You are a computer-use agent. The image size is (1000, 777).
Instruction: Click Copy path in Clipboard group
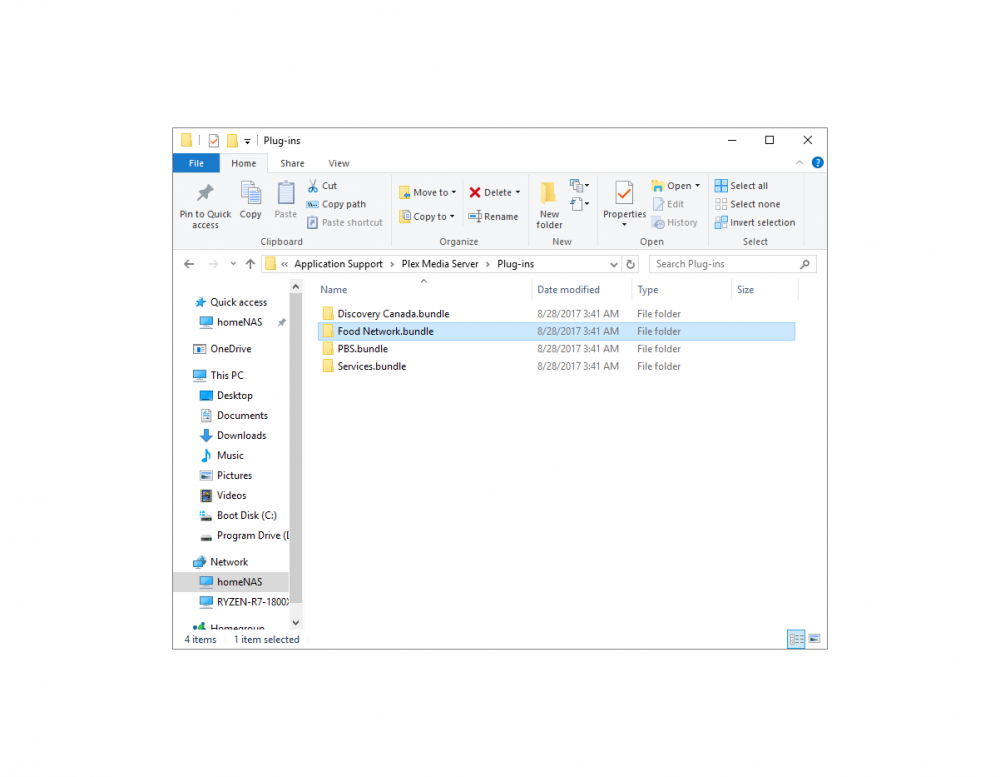[x=336, y=204]
